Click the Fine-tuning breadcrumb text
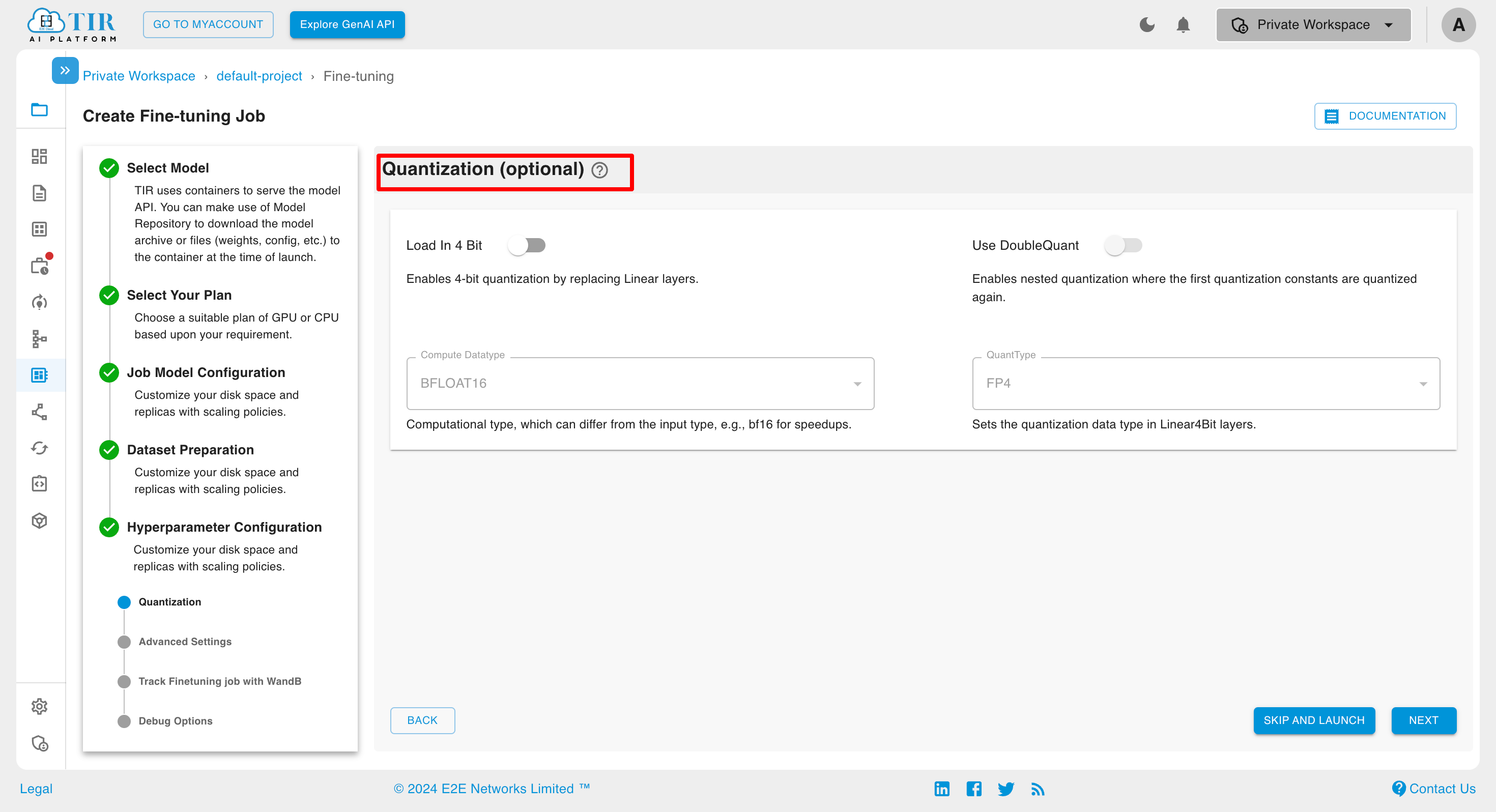Image resolution: width=1496 pixels, height=812 pixels. 358,76
